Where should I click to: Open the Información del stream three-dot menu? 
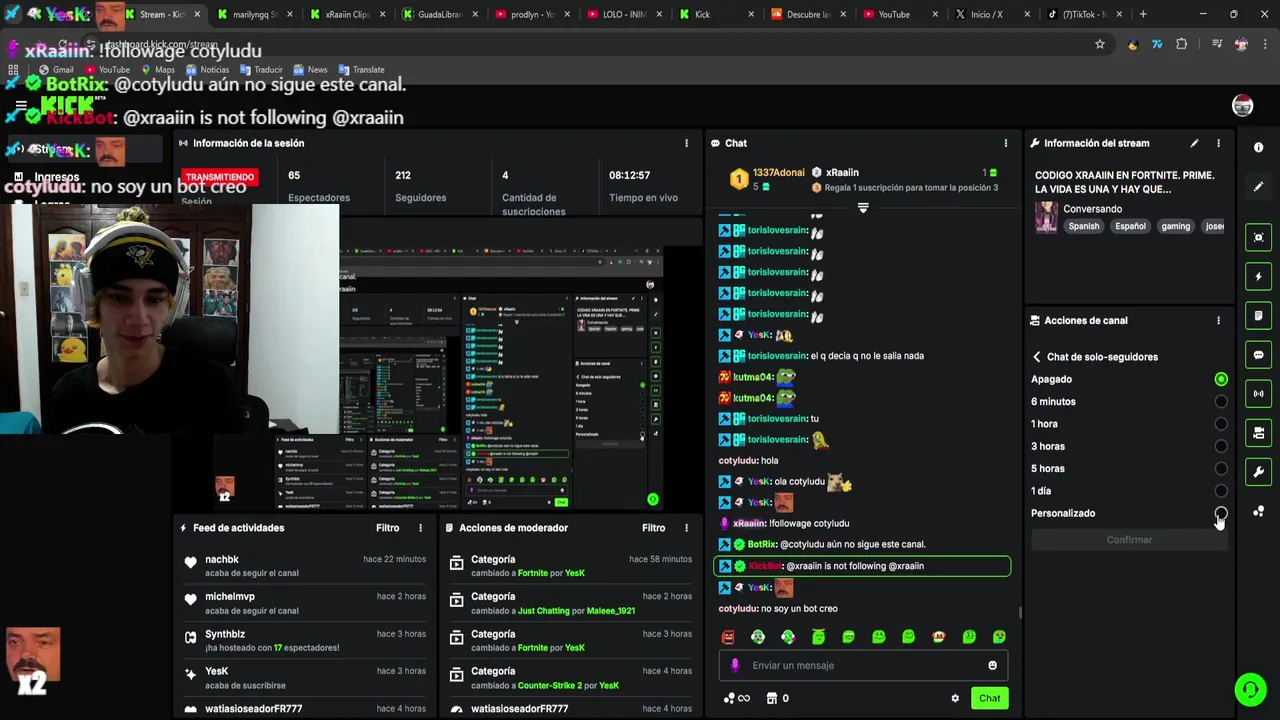tap(1218, 143)
